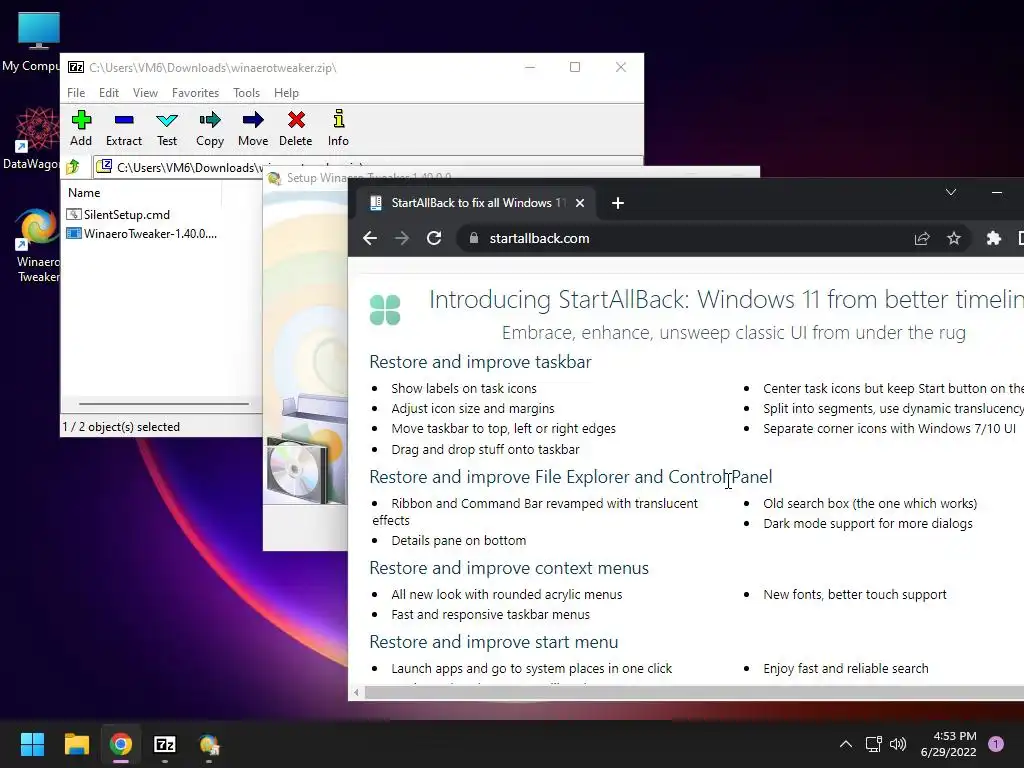Click the StartAllBack green clover logo
Image resolution: width=1024 pixels, height=768 pixels.
(385, 310)
